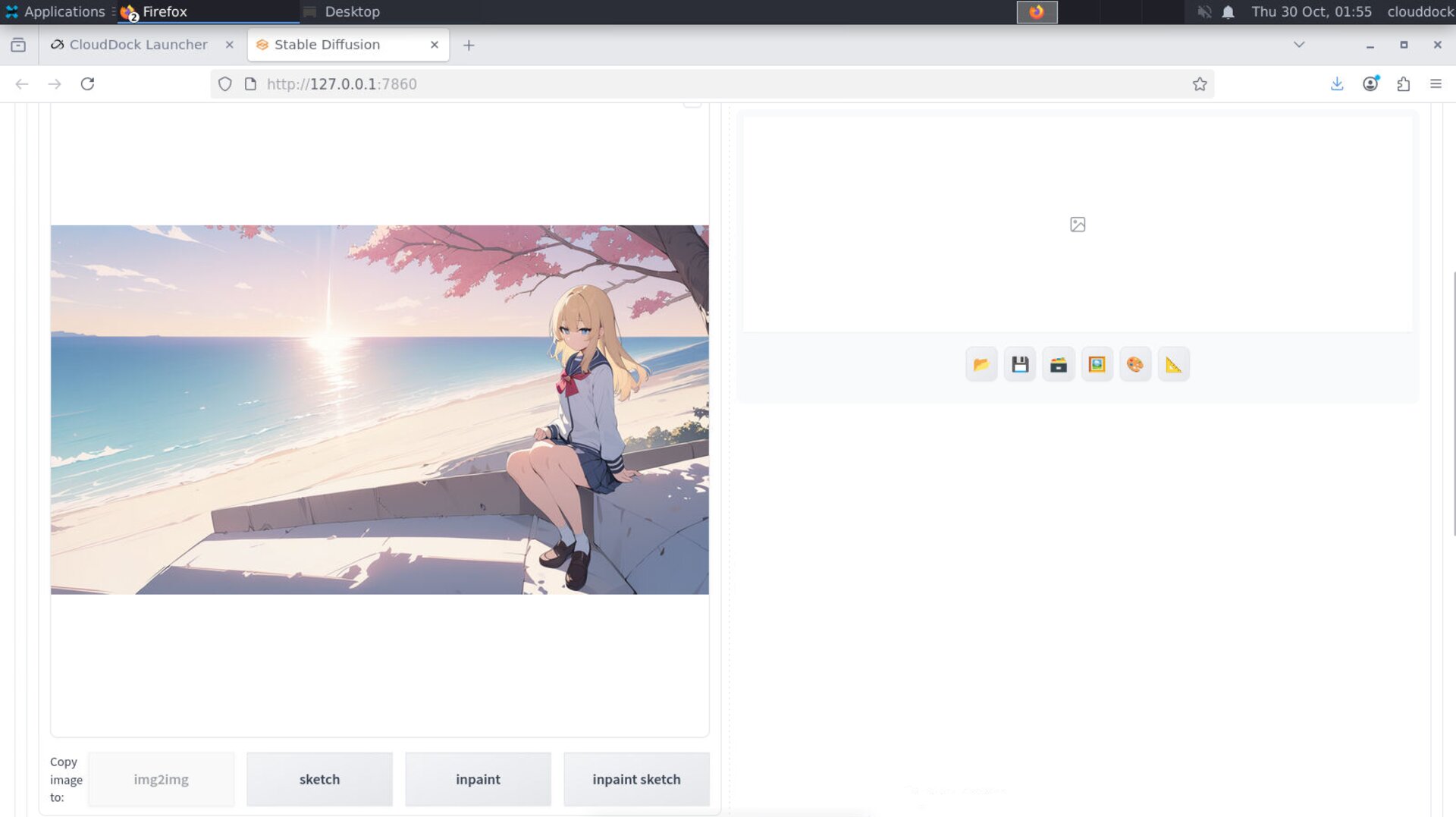Image resolution: width=1456 pixels, height=817 pixels.
Task: Click the palette icon below the preview
Action: [1135, 364]
